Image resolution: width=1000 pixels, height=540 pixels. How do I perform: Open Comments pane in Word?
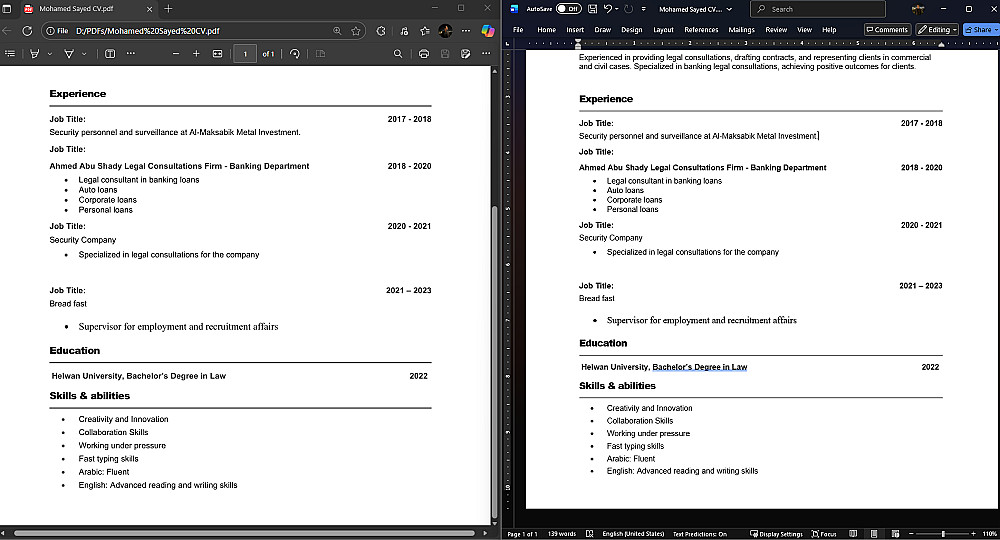887,29
